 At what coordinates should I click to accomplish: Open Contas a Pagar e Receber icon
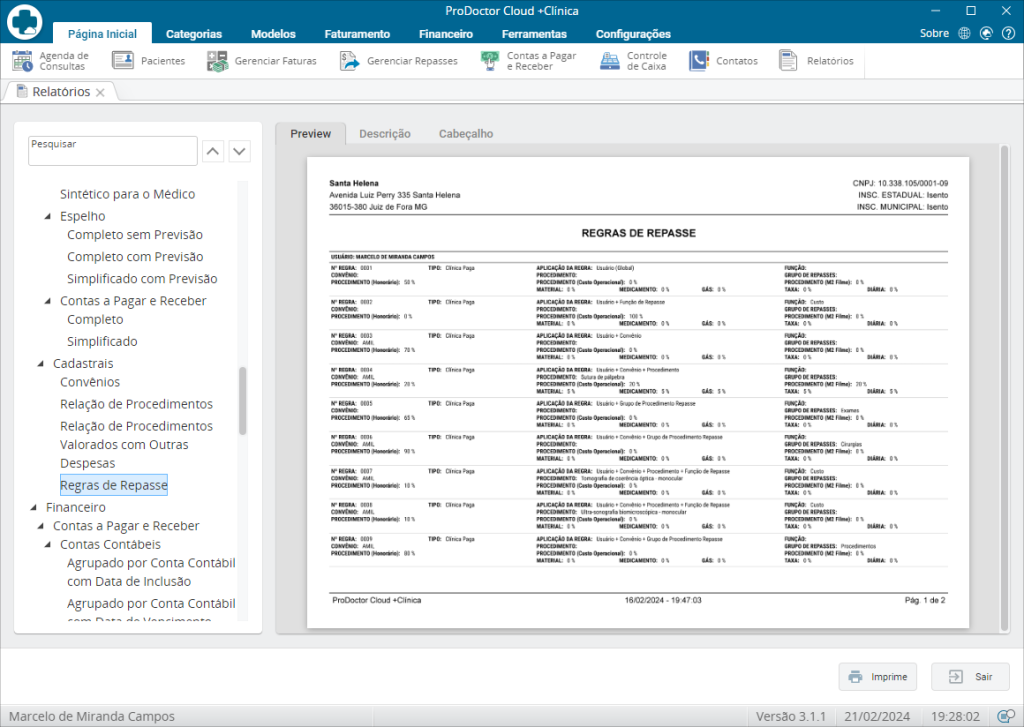point(490,61)
